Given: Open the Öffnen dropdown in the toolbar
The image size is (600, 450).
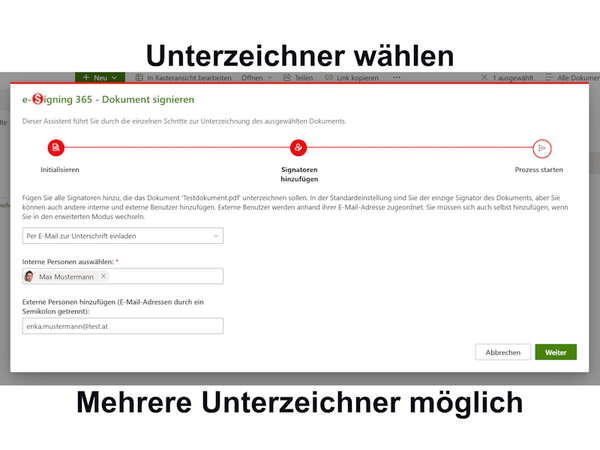Looking at the screenshot, I should [257, 78].
